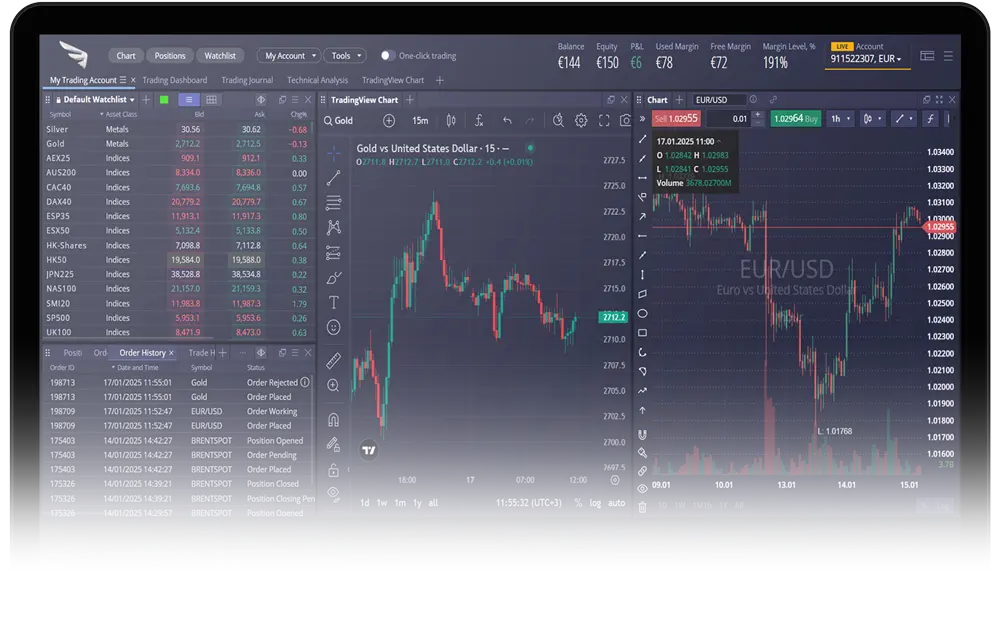Open the indicators fx button in TradingView toolbar
Screen dimensions: 1000x622
(x=479, y=121)
